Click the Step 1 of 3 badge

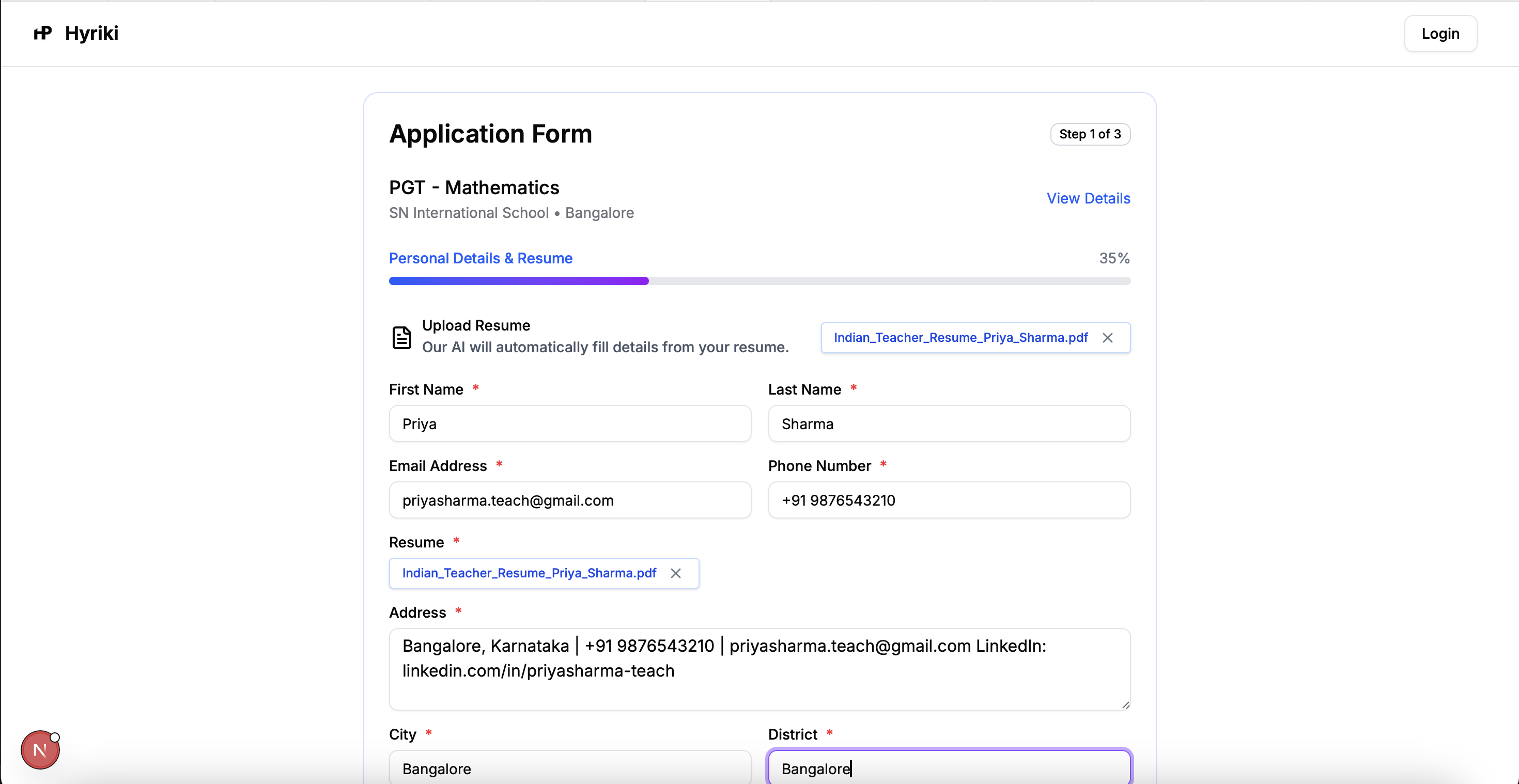(1090, 134)
